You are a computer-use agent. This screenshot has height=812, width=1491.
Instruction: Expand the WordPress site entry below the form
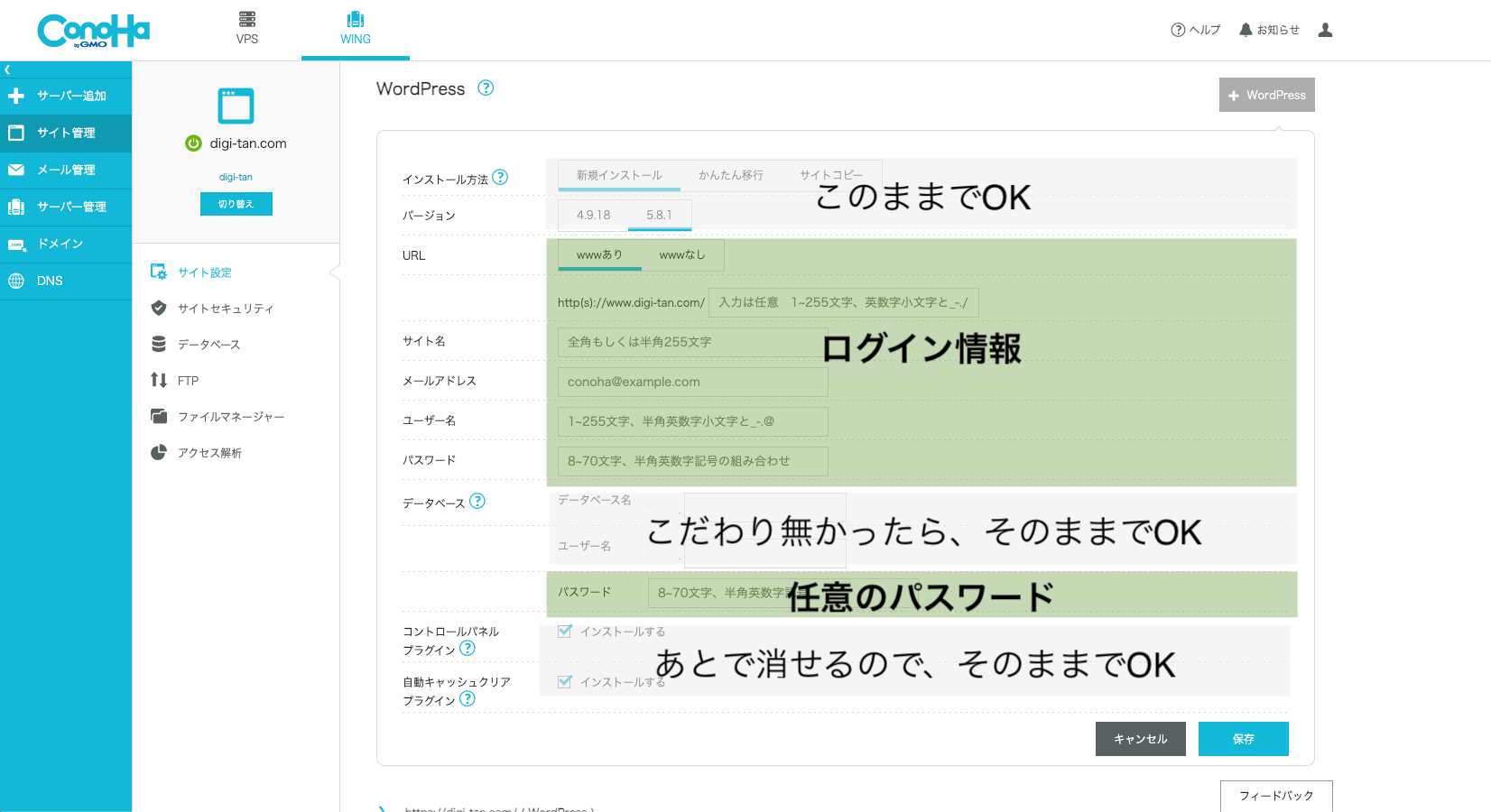pos(383,808)
